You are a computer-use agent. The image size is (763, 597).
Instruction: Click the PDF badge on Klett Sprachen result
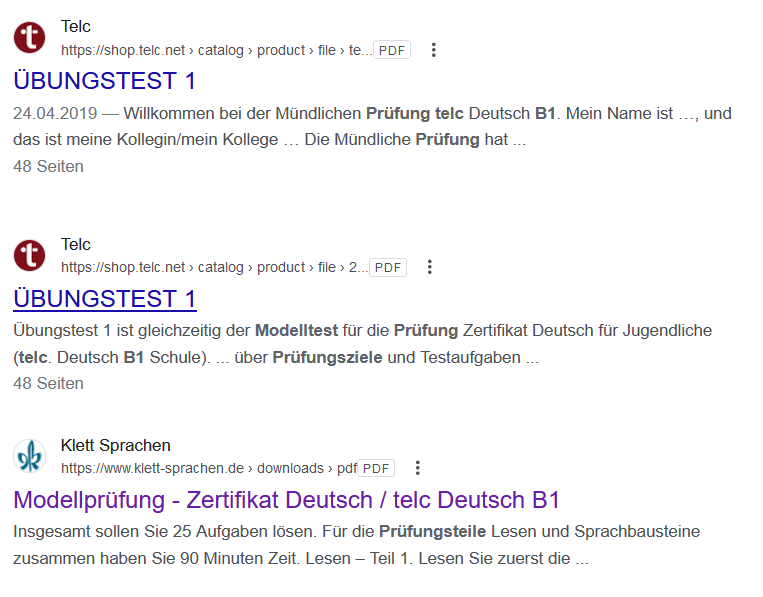tap(376, 468)
